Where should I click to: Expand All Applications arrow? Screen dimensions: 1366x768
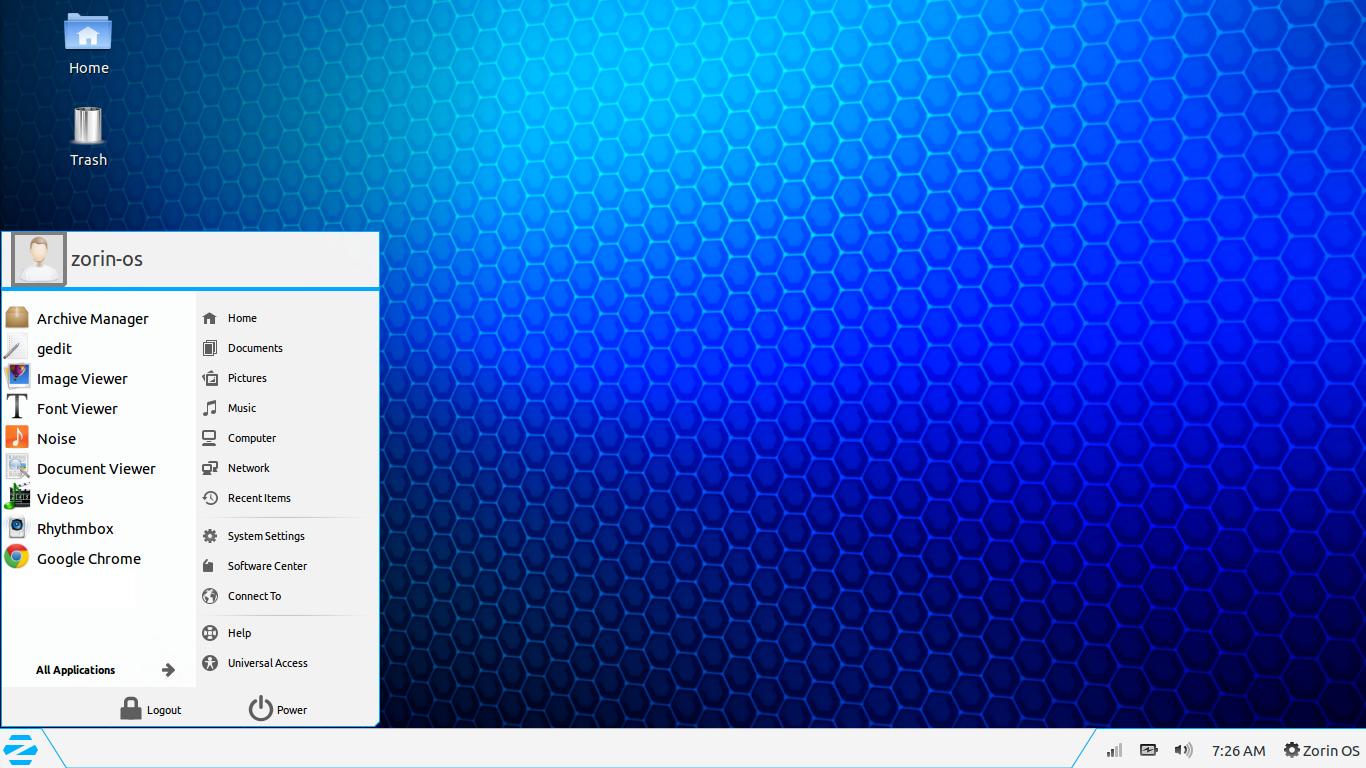(x=168, y=670)
